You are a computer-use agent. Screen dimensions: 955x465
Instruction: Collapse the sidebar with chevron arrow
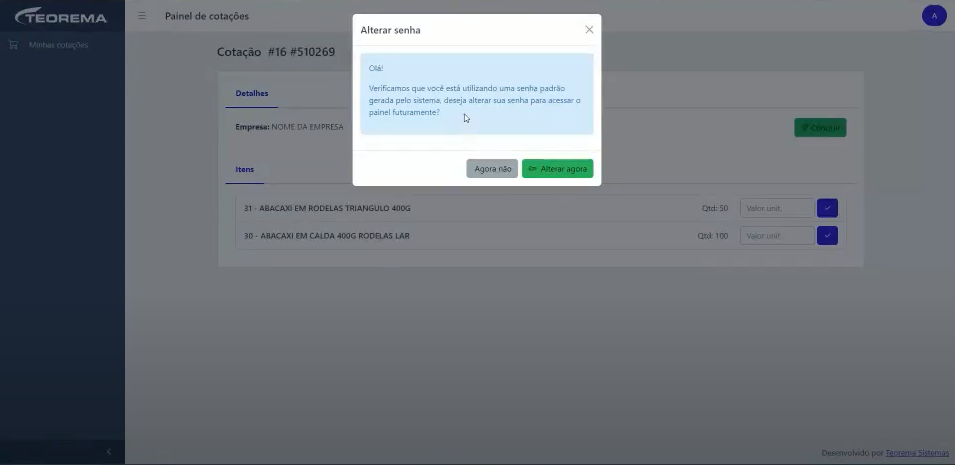coord(109,452)
